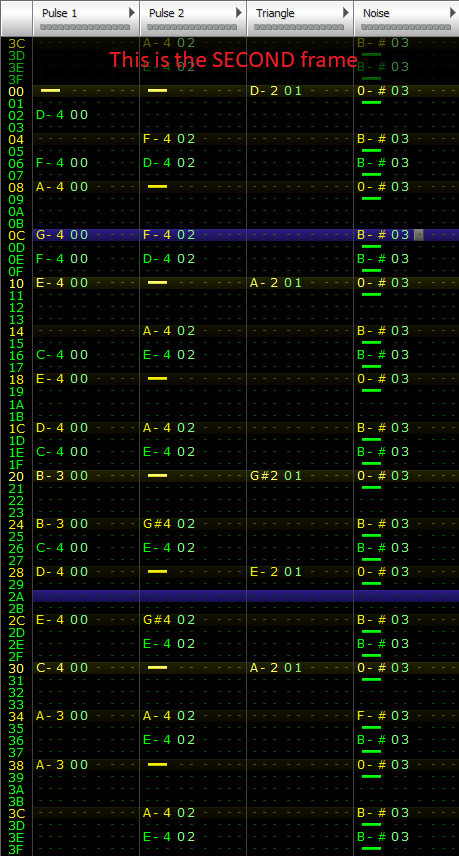Select the note cut in Pulse 2 row 08
Image resolution: width=459 pixels, height=856 pixels.
click(158, 187)
